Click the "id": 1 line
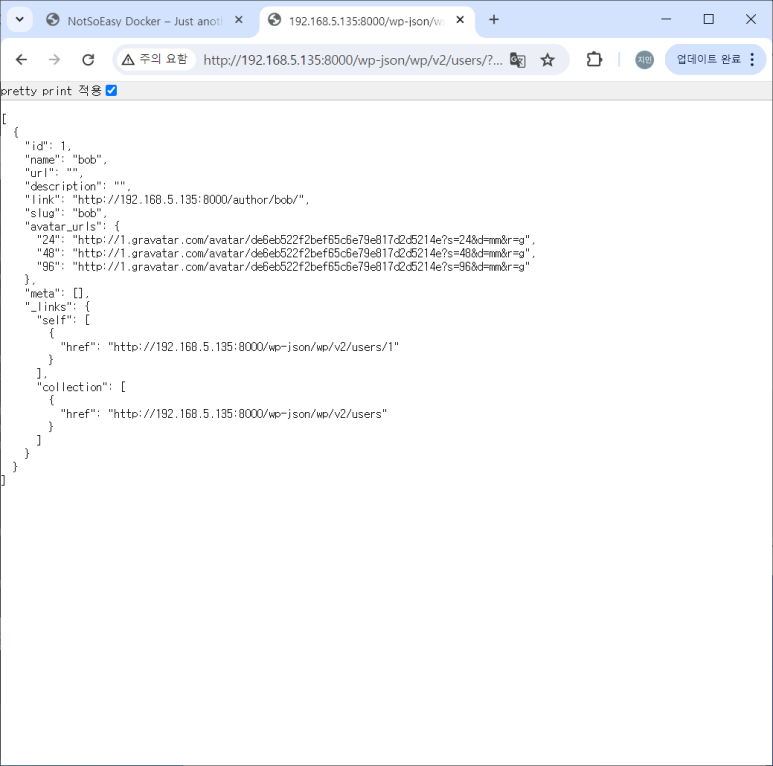Viewport: 773px width, 766px height. 48,146
